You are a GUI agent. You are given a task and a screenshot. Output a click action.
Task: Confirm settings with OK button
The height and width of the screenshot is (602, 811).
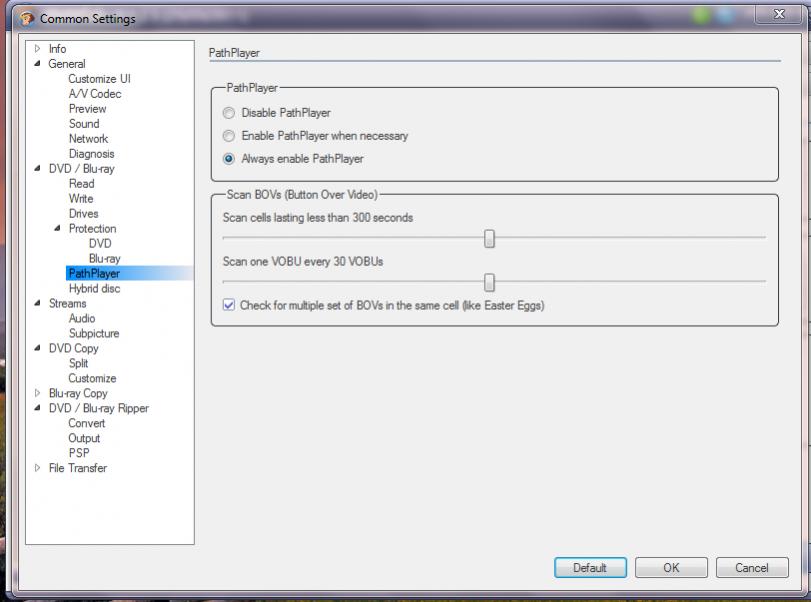point(671,567)
